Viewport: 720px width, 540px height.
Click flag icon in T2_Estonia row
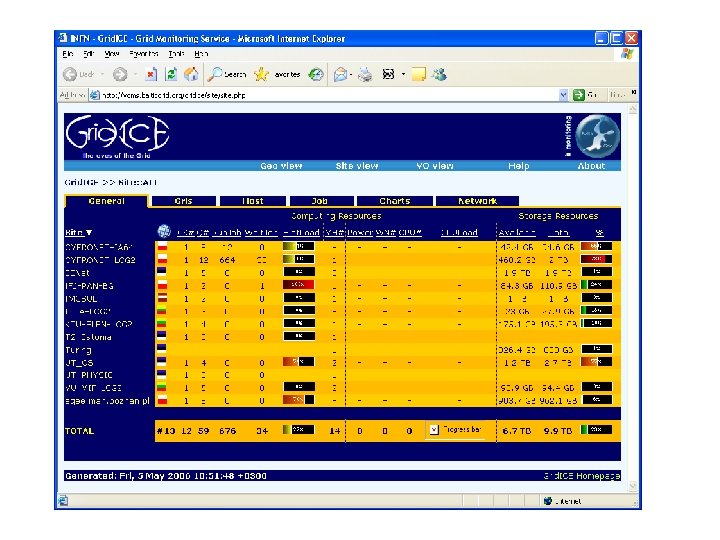point(162,336)
